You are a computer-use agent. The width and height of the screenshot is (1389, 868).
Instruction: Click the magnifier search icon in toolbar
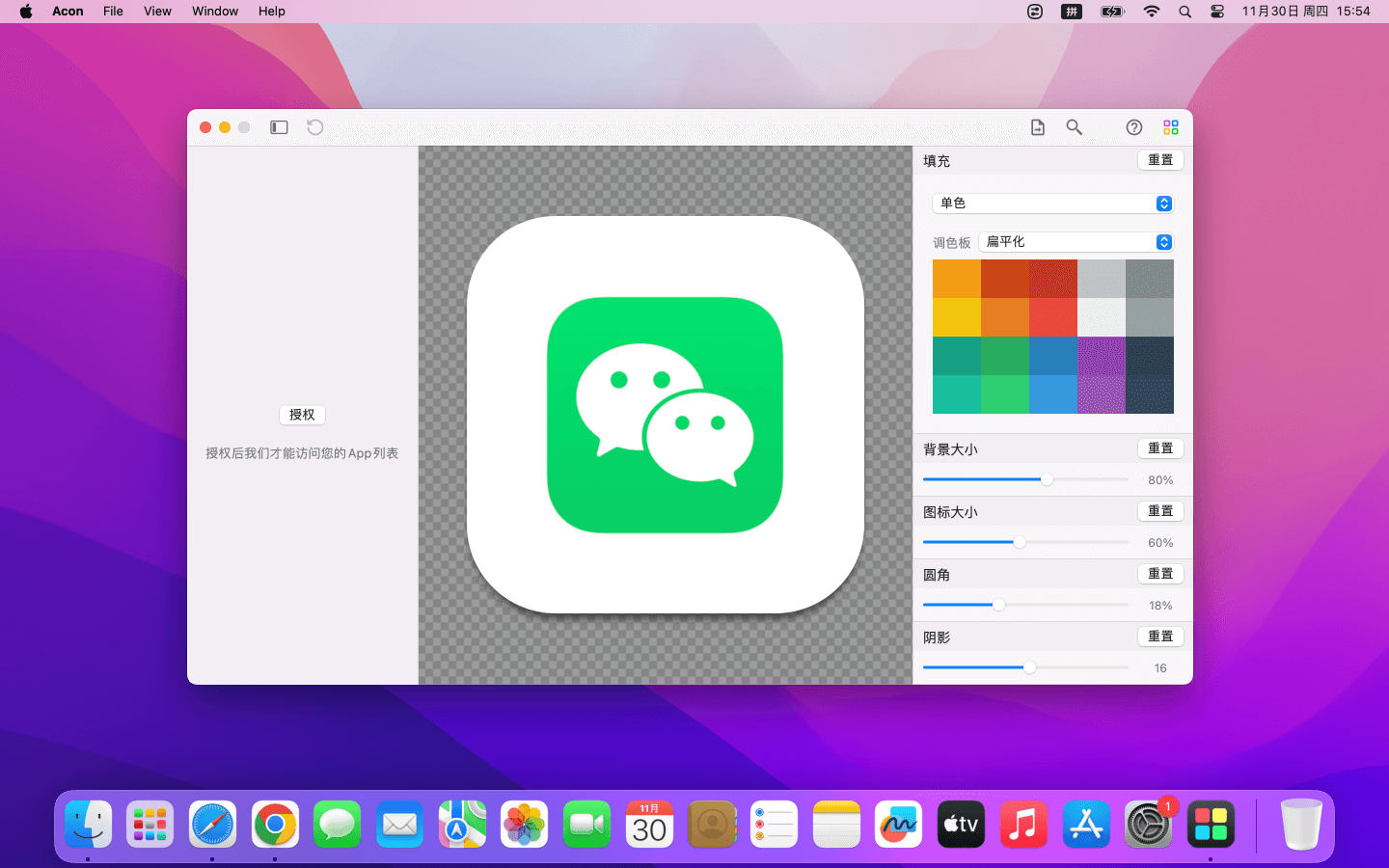[x=1074, y=127]
